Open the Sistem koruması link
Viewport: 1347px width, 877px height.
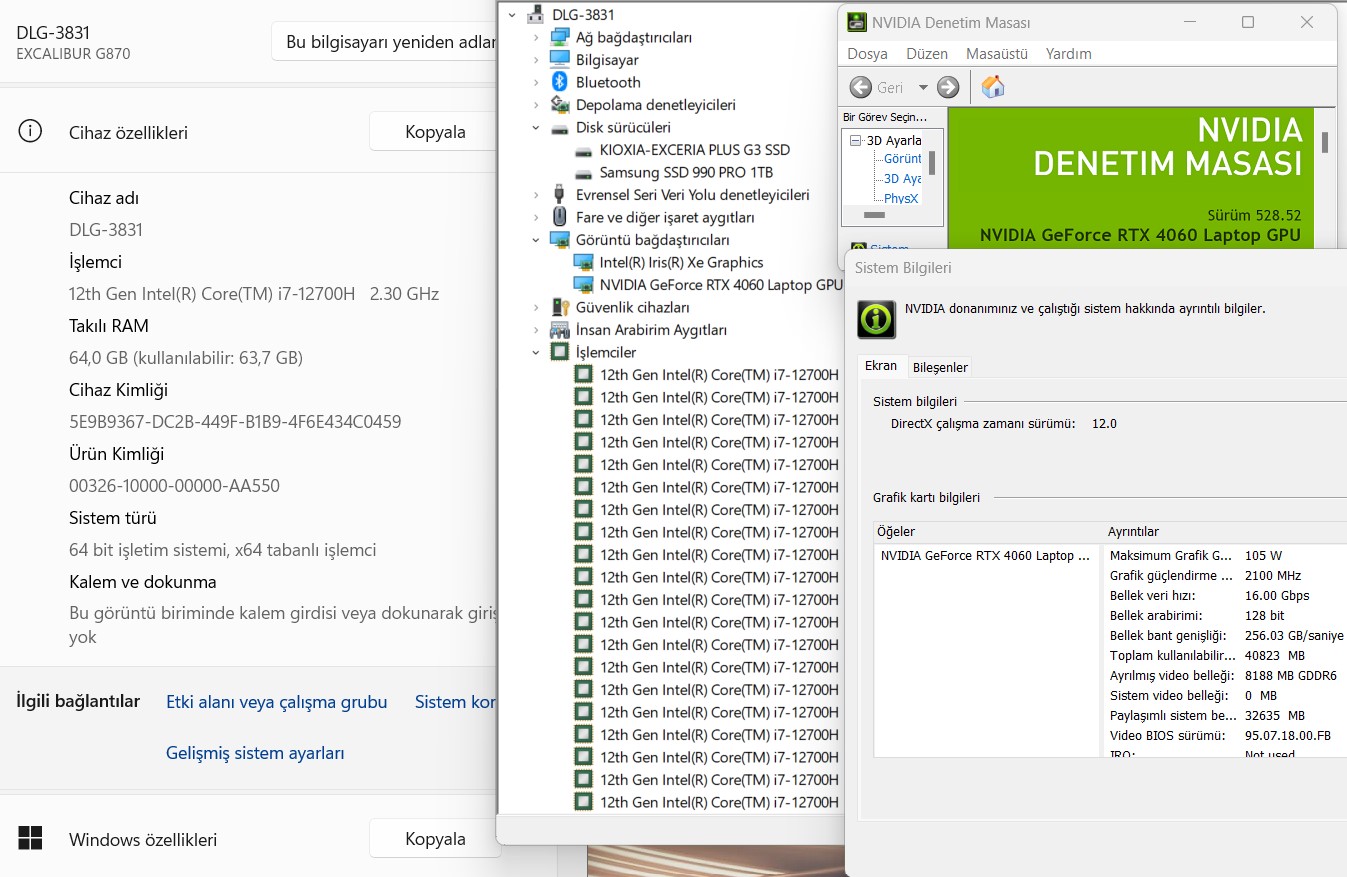[x=456, y=702]
